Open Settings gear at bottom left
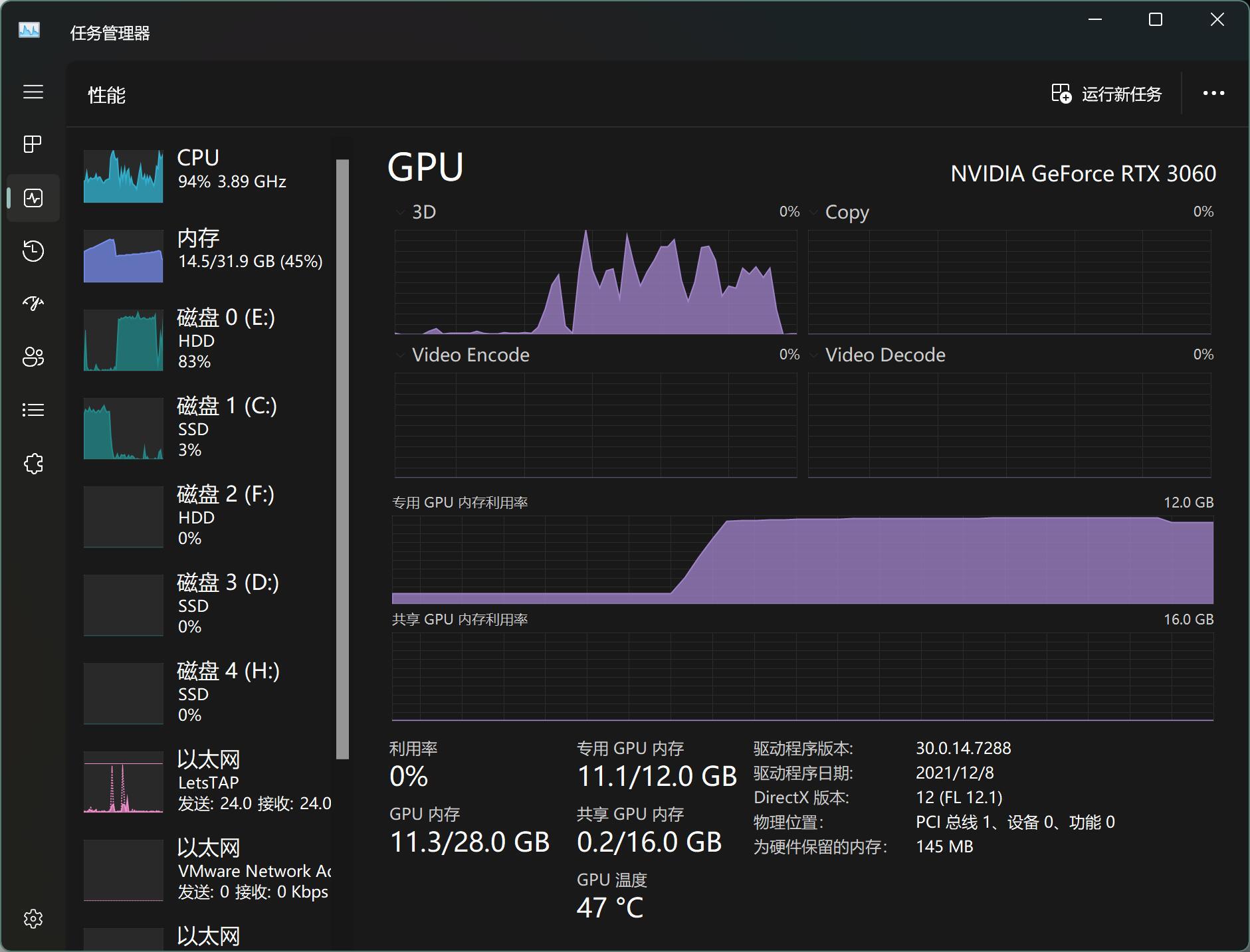The height and width of the screenshot is (952, 1250). tap(33, 919)
